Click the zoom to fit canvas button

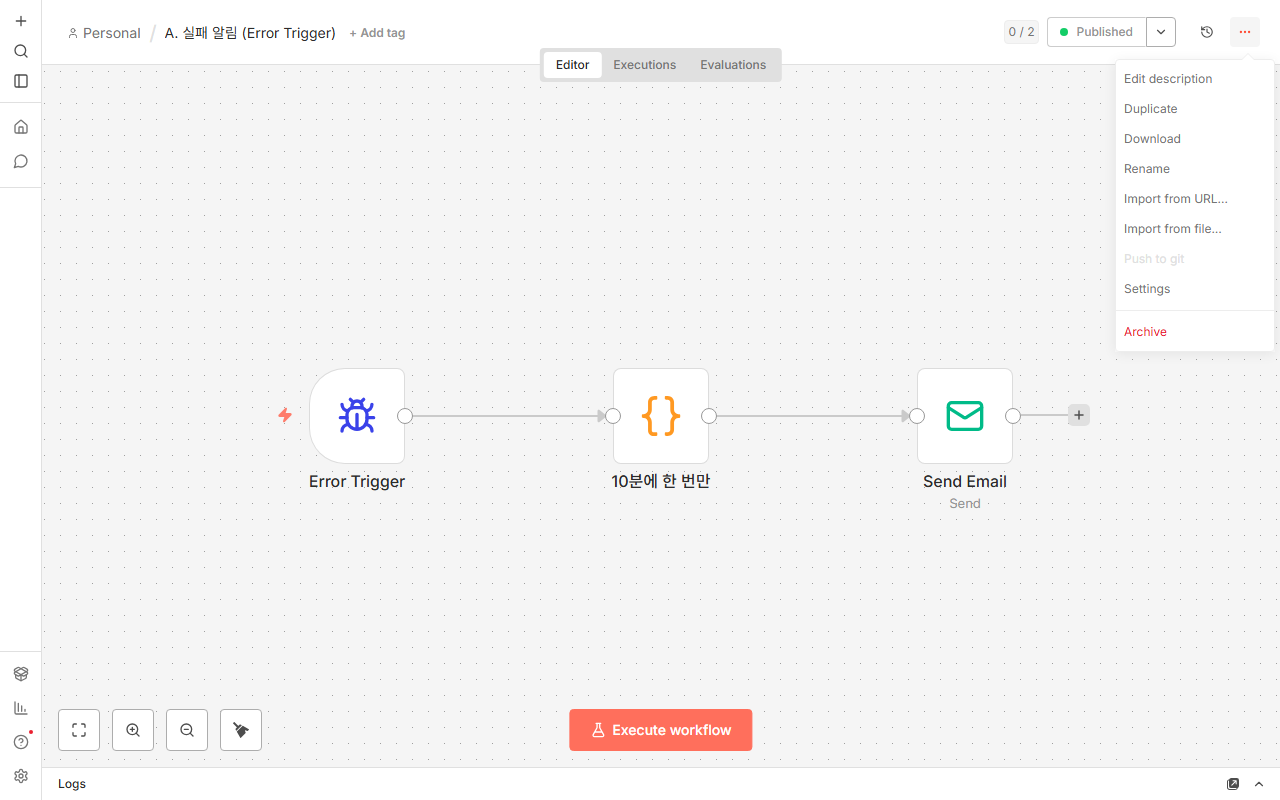(x=79, y=730)
